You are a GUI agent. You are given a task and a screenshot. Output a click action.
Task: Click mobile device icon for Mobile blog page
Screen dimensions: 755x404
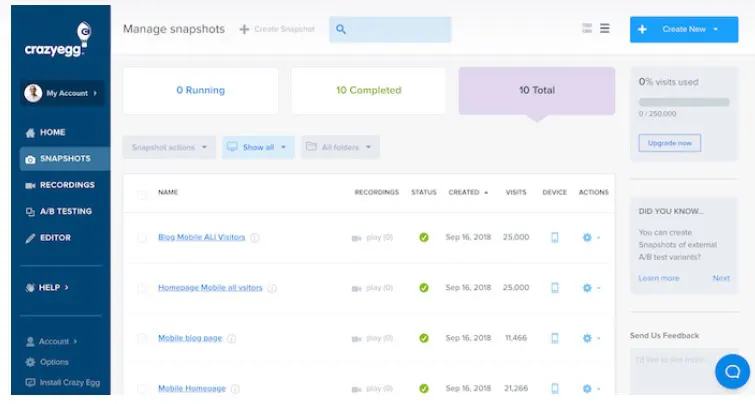coord(555,338)
